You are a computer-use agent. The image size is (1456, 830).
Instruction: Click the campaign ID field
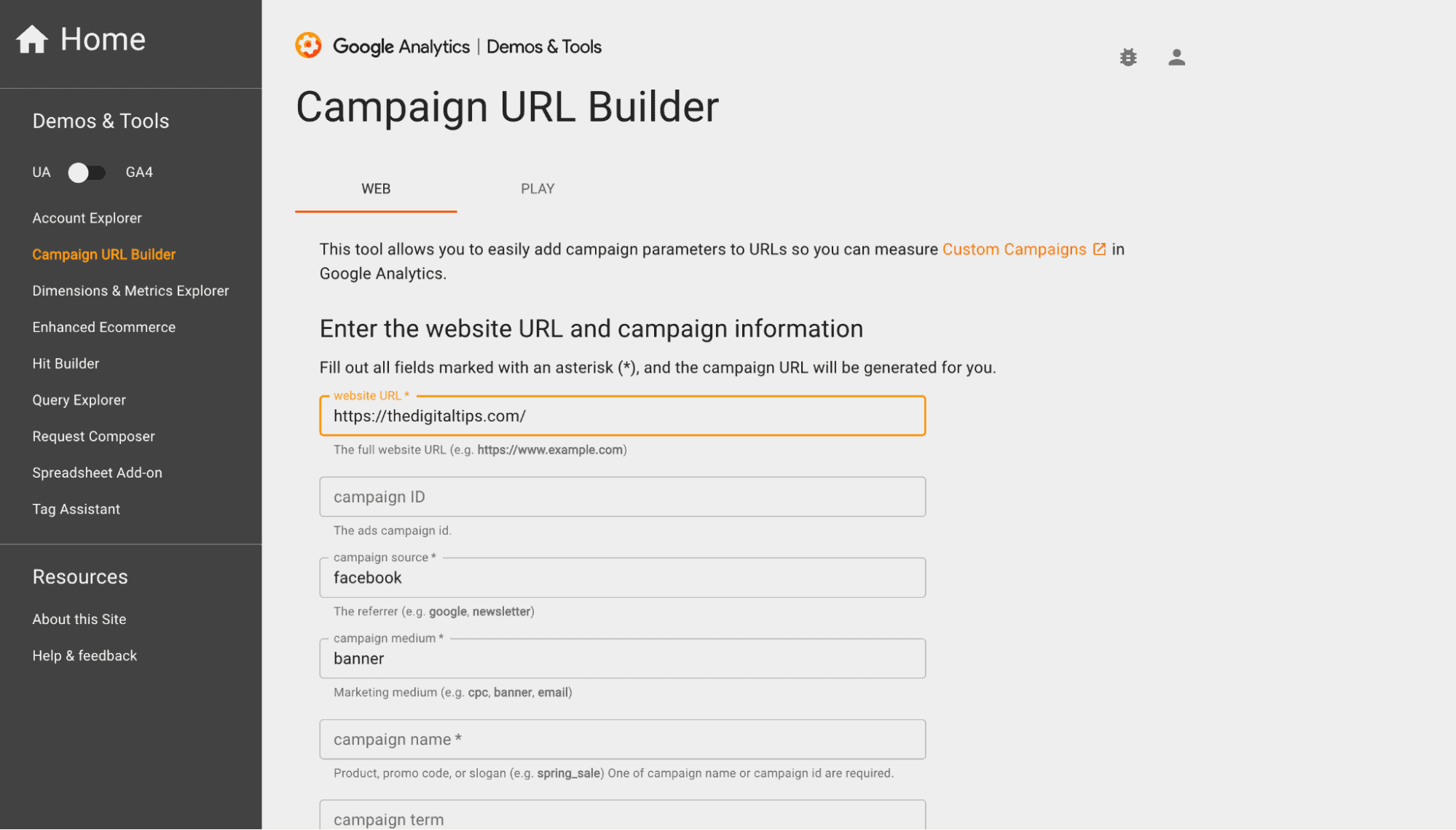(x=622, y=497)
